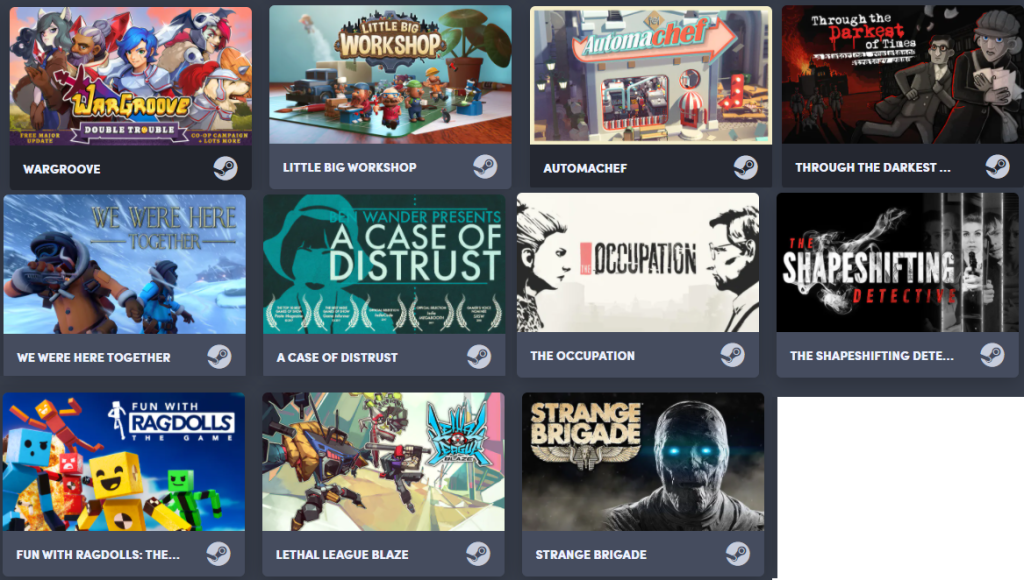Click the Steam icon for Little Big Workshop
This screenshot has height=580, width=1024.
(x=485, y=167)
